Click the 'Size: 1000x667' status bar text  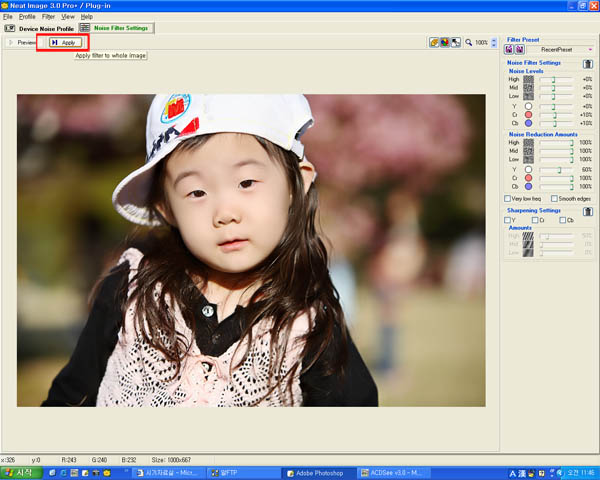click(171, 460)
